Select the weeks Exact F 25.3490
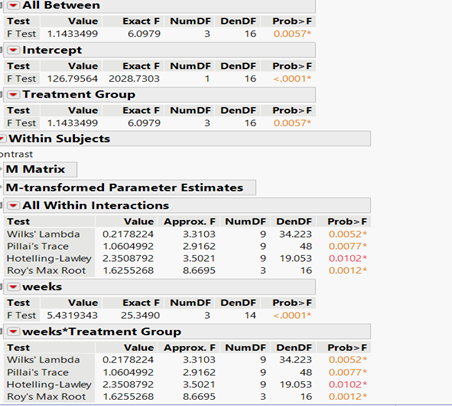The image size is (452, 406). coord(140,316)
